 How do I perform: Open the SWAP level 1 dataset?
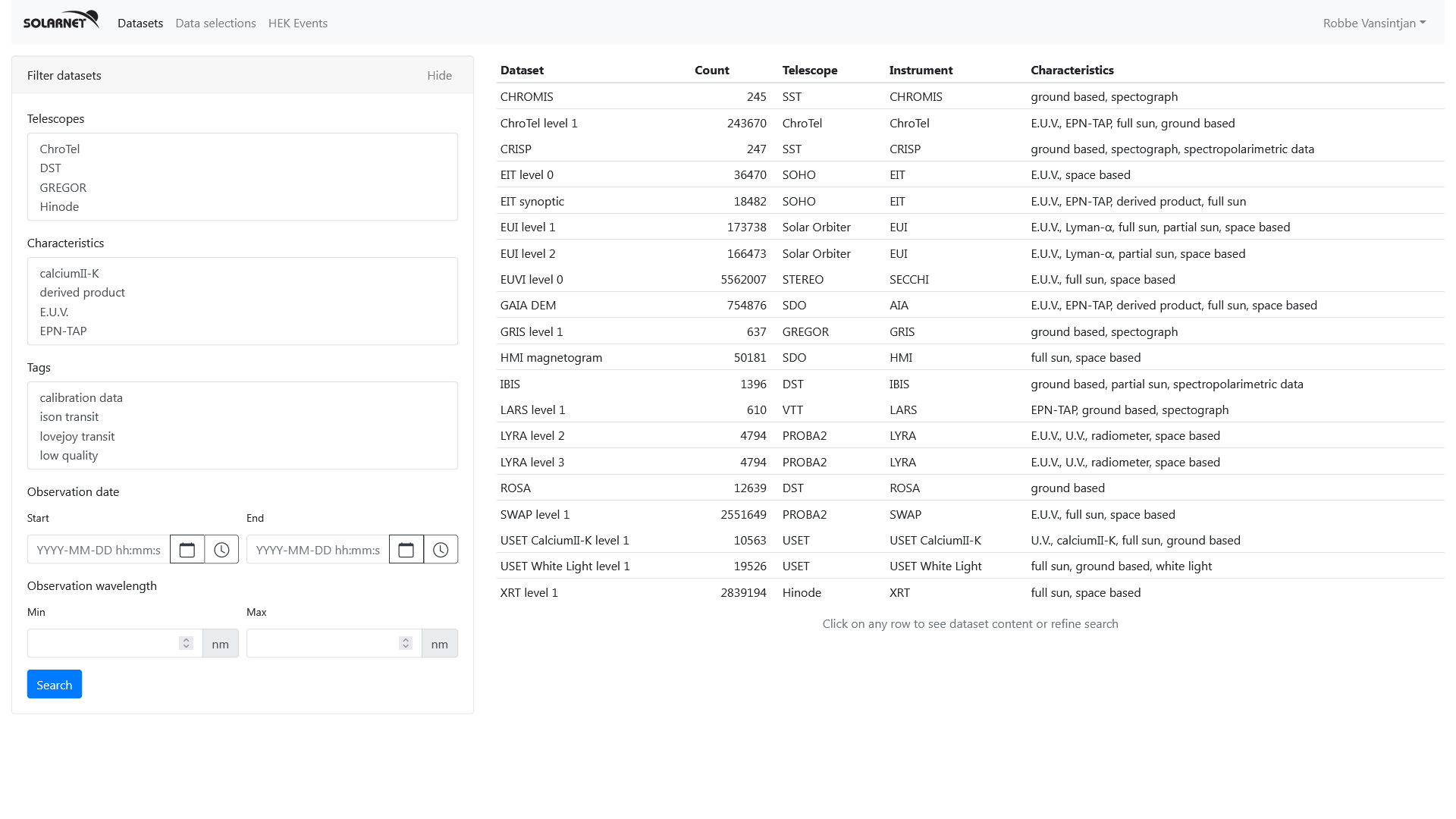point(970,514)
